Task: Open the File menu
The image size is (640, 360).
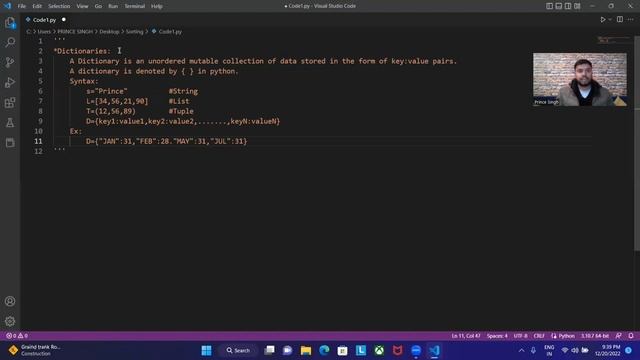Action: point(22,6)
